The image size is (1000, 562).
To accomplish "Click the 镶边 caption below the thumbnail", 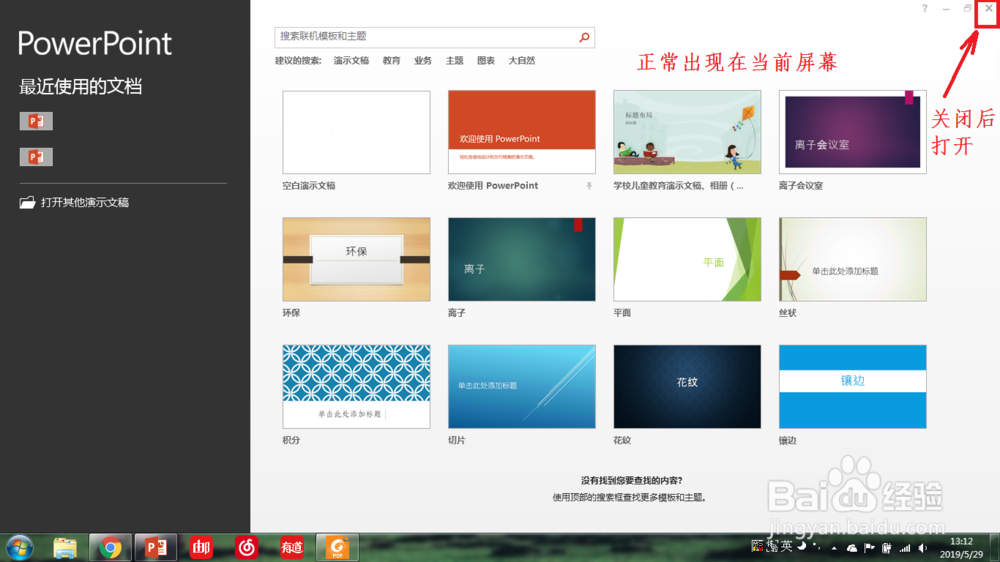I will [x=788, y=440].
